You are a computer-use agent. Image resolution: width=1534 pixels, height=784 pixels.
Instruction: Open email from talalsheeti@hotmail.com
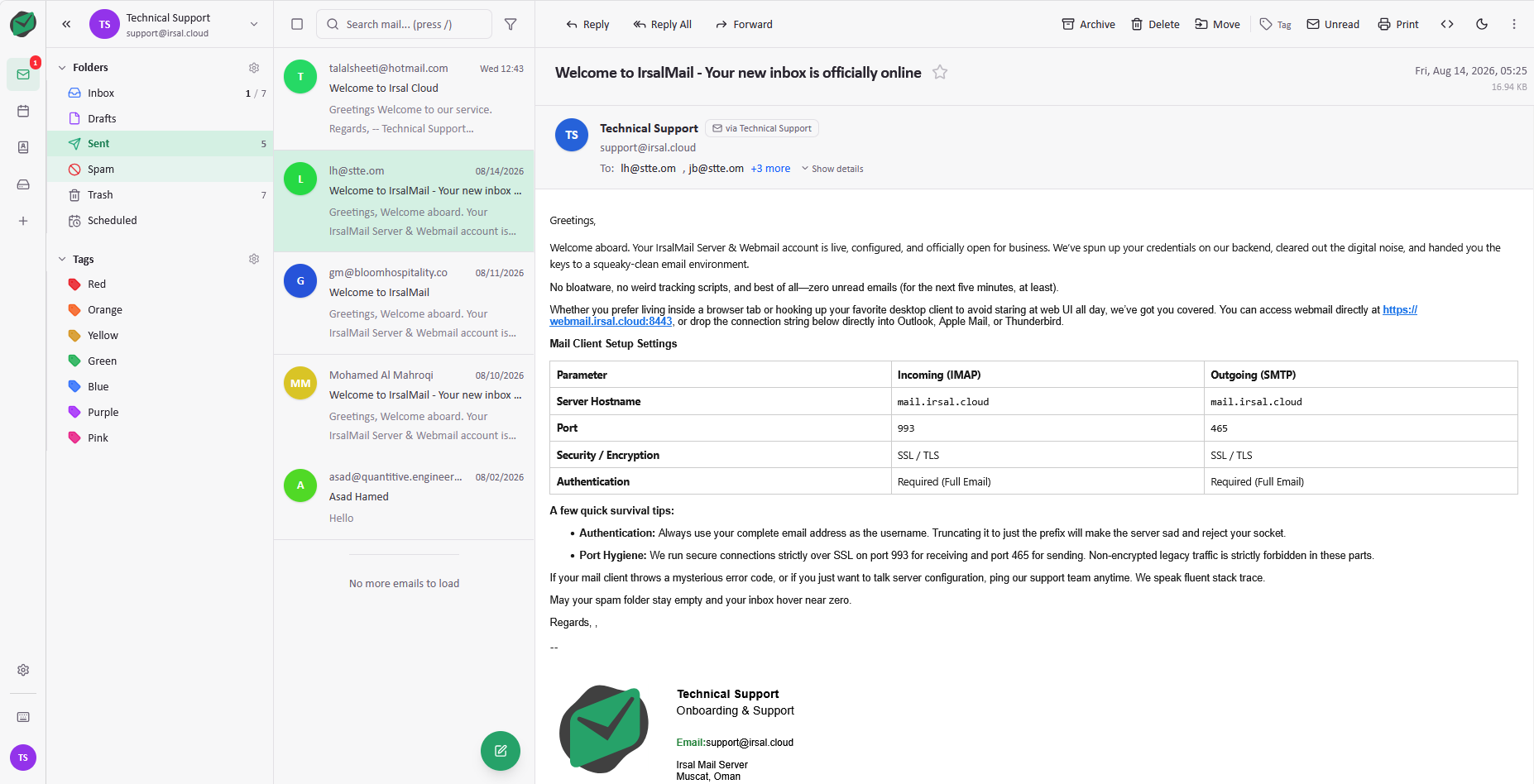[404, 98]
